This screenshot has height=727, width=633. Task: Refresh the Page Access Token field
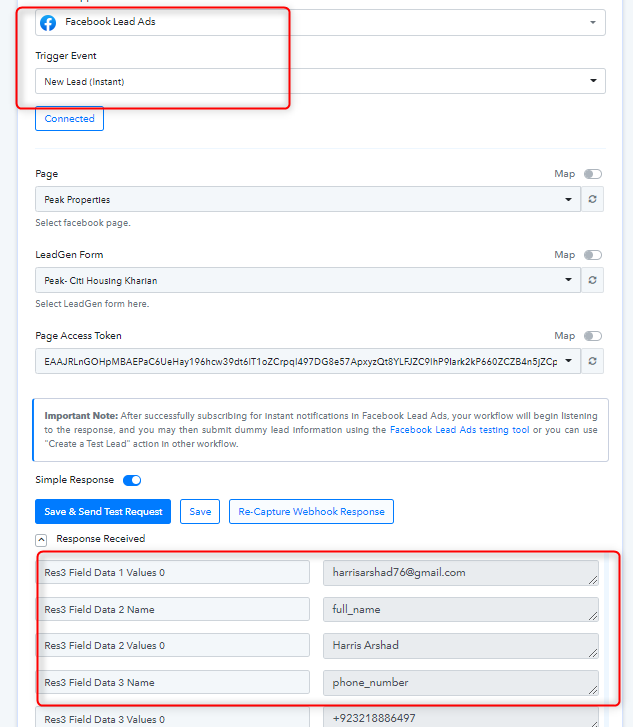click(592, 361)
